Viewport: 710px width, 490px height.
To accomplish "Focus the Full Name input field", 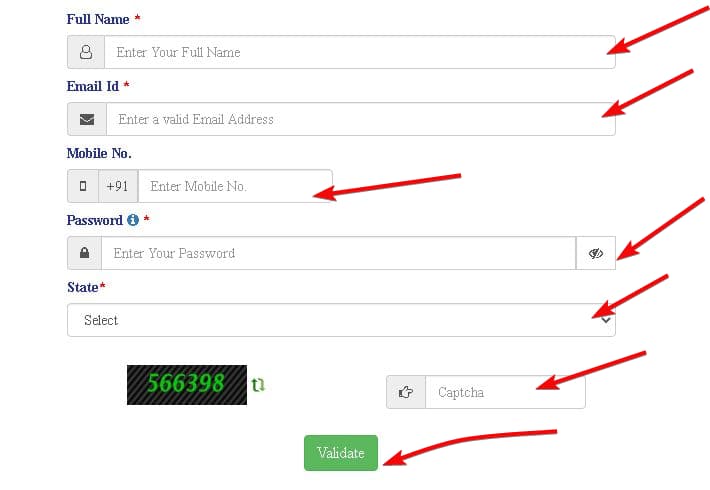I will 360,52.
